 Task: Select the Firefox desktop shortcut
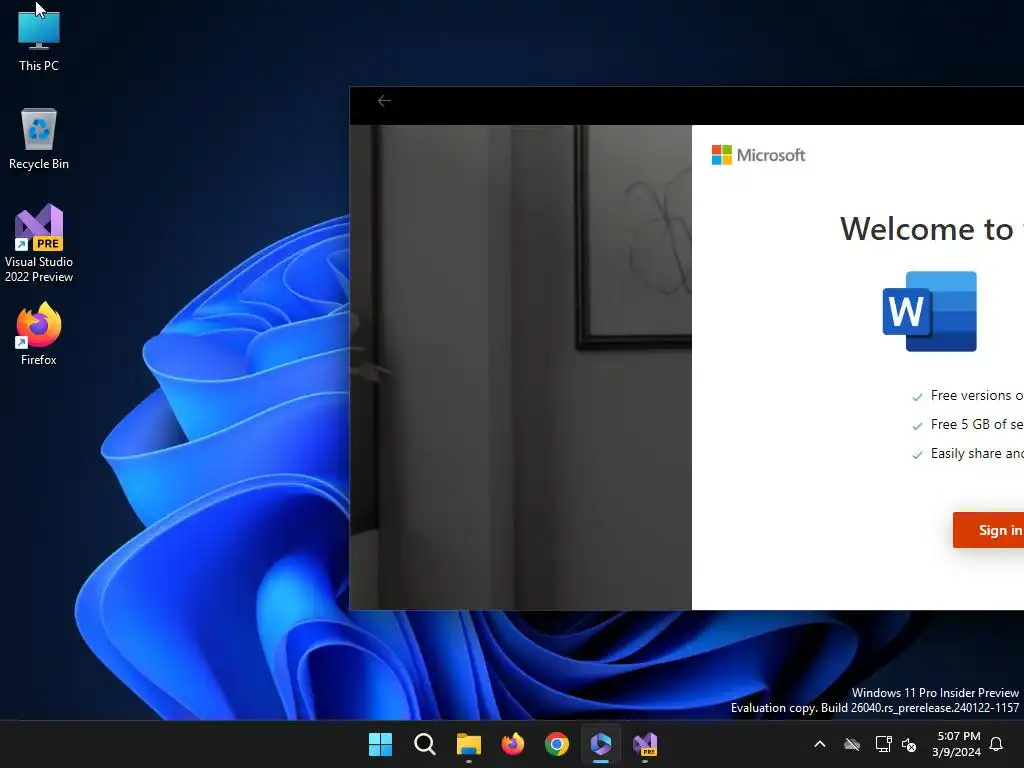pos(39,334)
